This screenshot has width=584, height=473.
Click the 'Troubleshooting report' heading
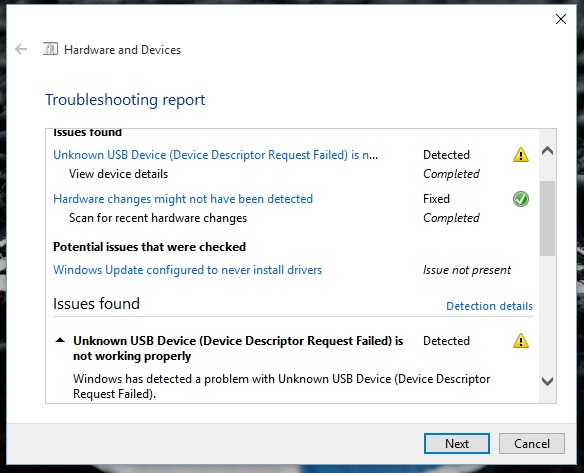(125, 100)
